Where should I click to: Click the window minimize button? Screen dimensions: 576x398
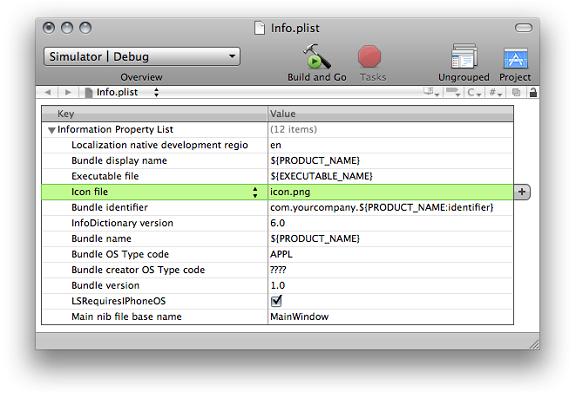pos(67,28)
